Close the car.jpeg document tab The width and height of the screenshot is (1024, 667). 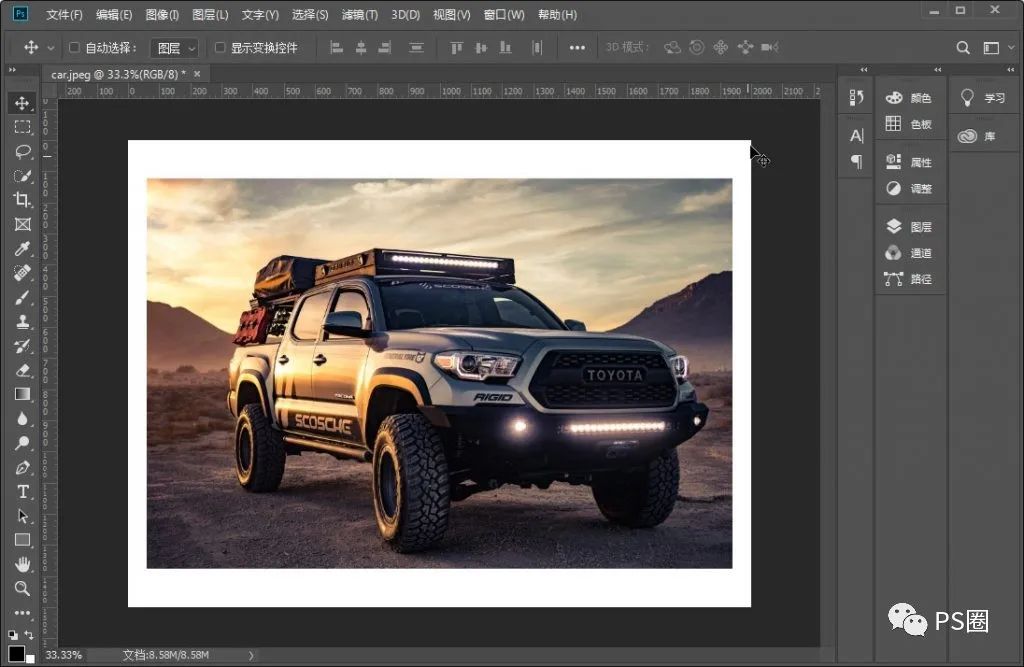point(197,74)
